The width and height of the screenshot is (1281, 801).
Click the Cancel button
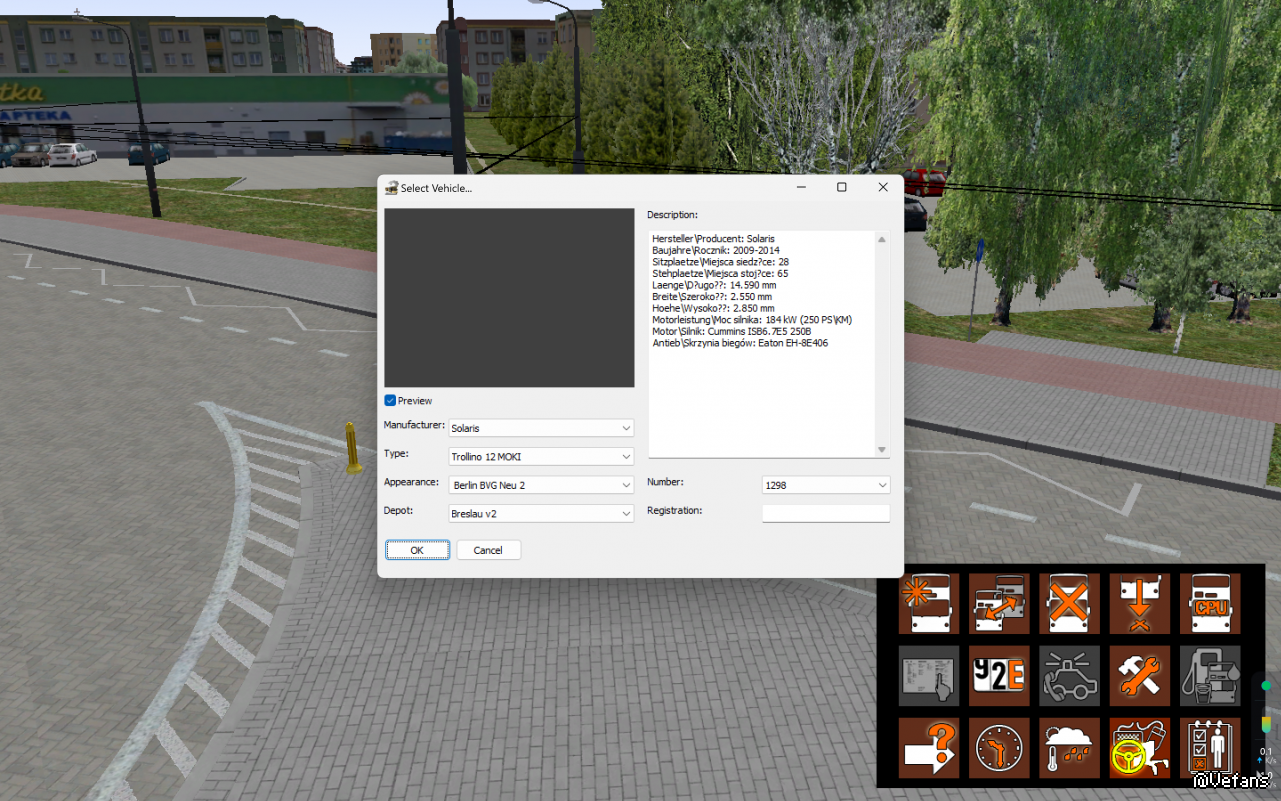coord(488,550)
